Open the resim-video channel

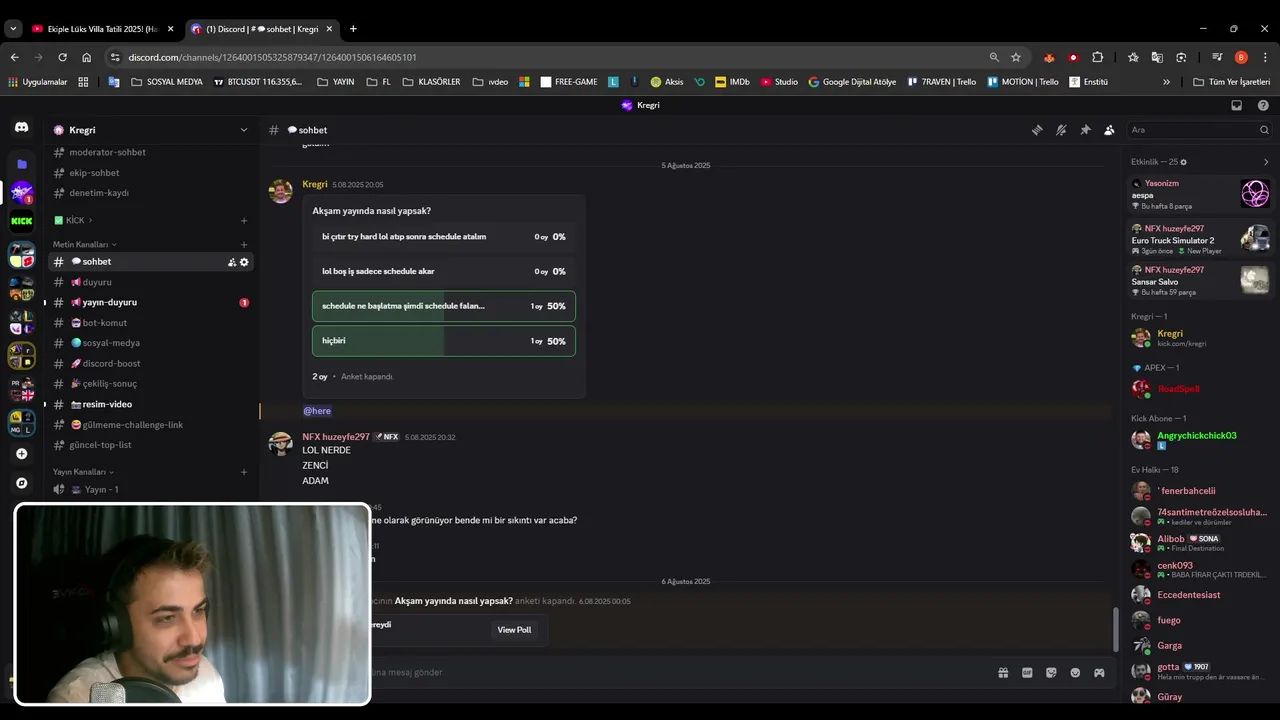[x=150, y=404]
